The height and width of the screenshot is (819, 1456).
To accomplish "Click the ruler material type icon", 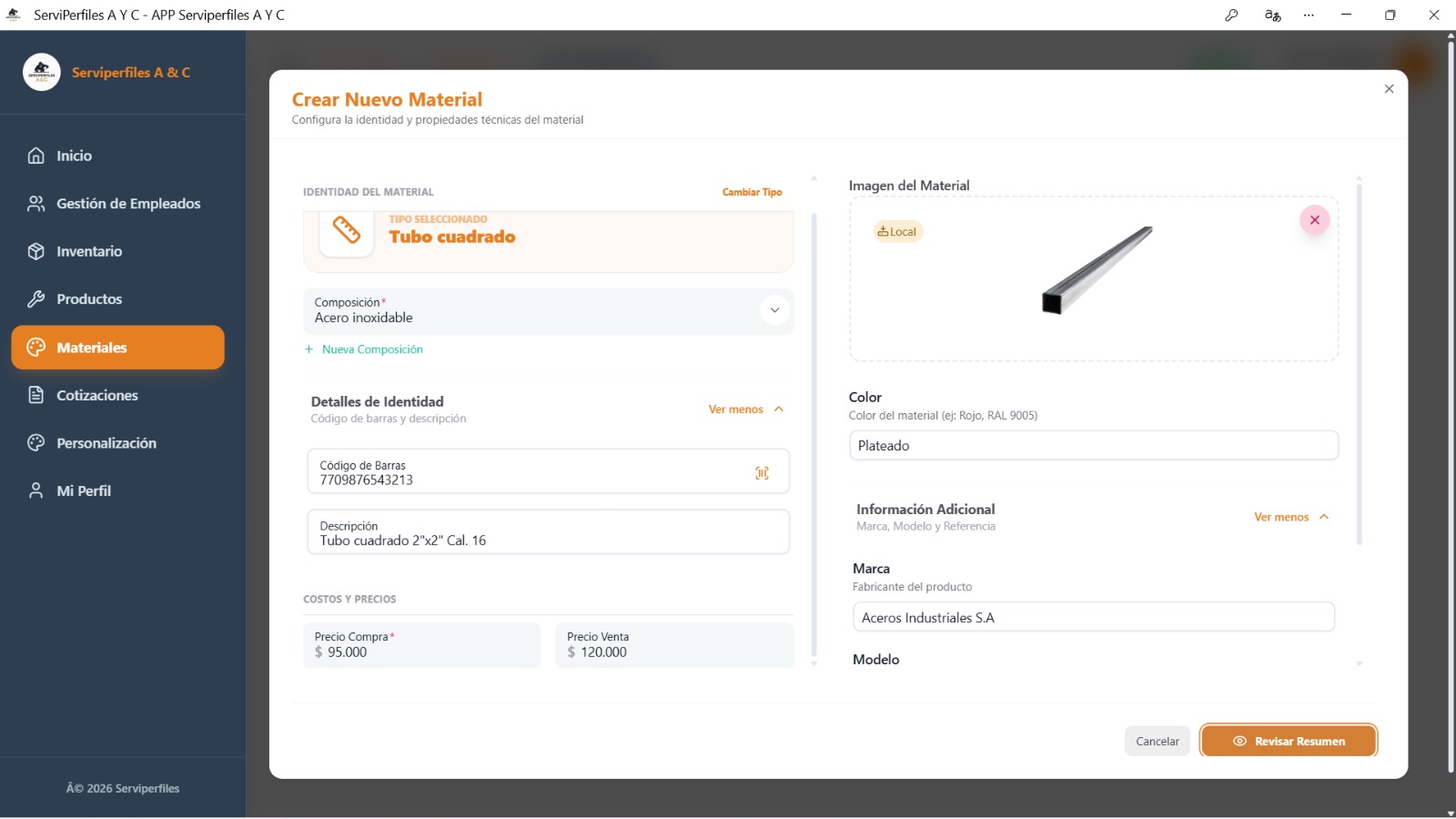I will 347,230.
